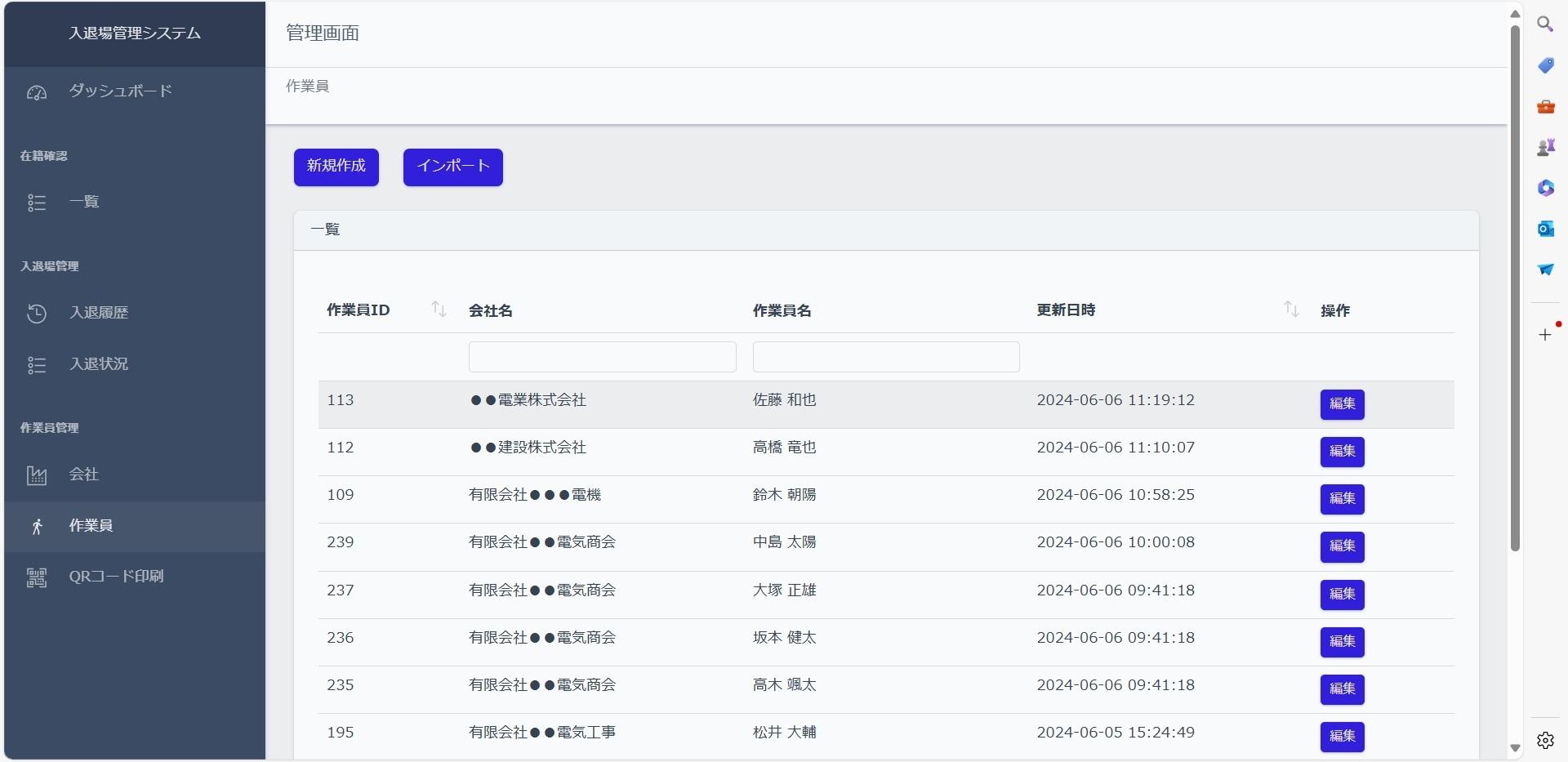
Task: Open sidebar settings gear icon
Action: point(1545,741)
